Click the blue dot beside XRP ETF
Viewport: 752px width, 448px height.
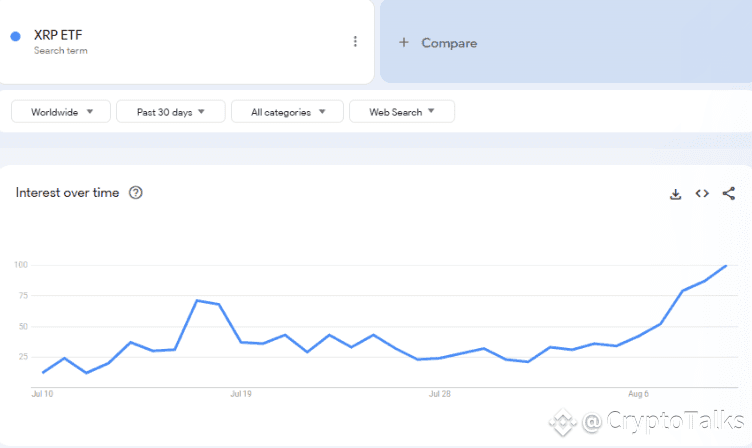tap(15, 36)
